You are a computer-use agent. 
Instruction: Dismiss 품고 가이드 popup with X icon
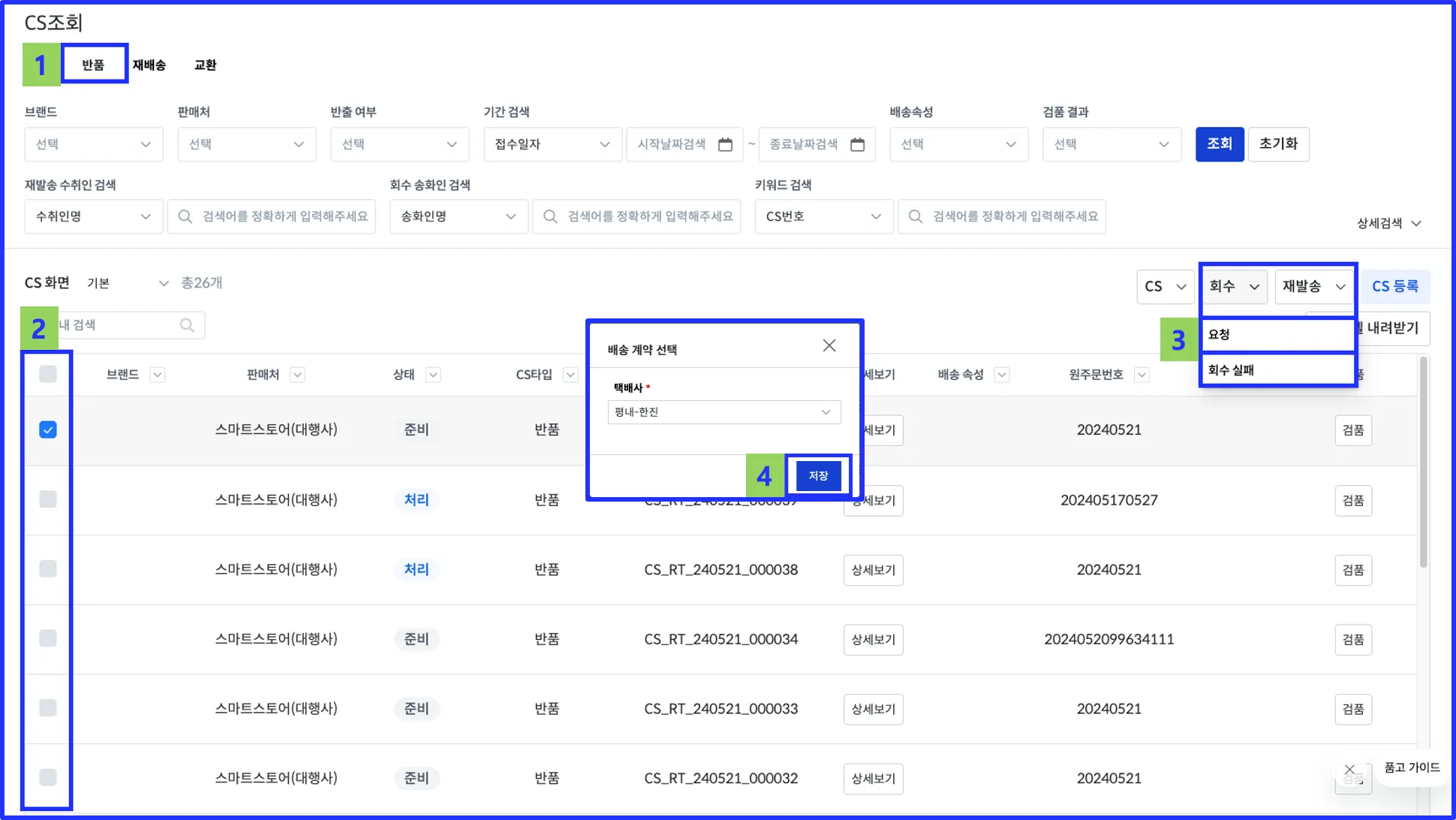pos(1349,769)
